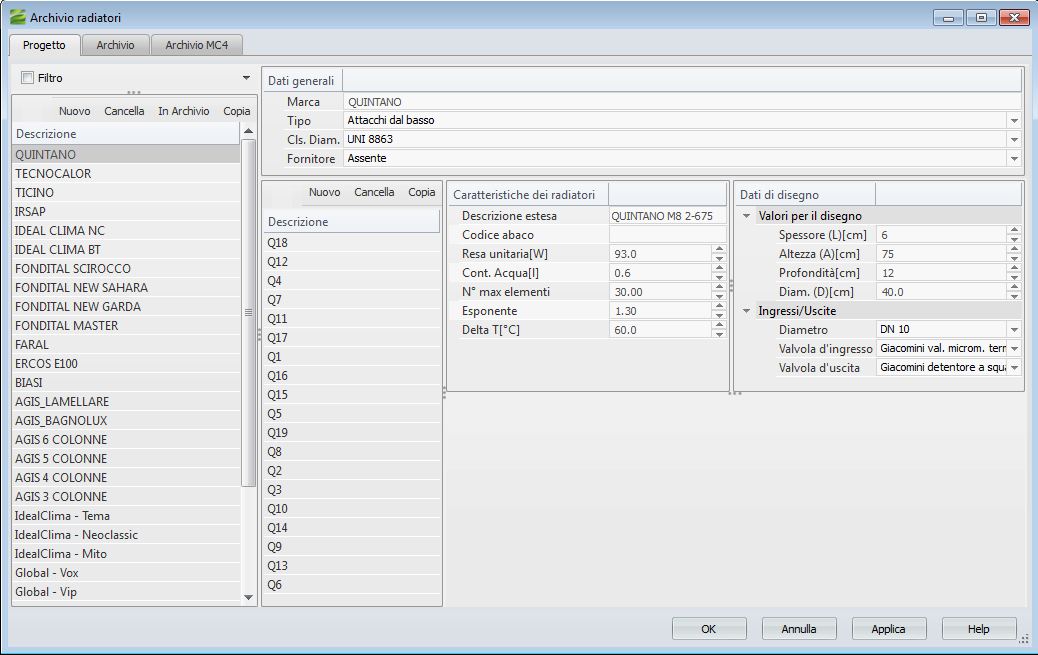The width and height of the screenshot is (1038, 655).
Task: Click the Annulla button
Action: click(x=798, y=629)
